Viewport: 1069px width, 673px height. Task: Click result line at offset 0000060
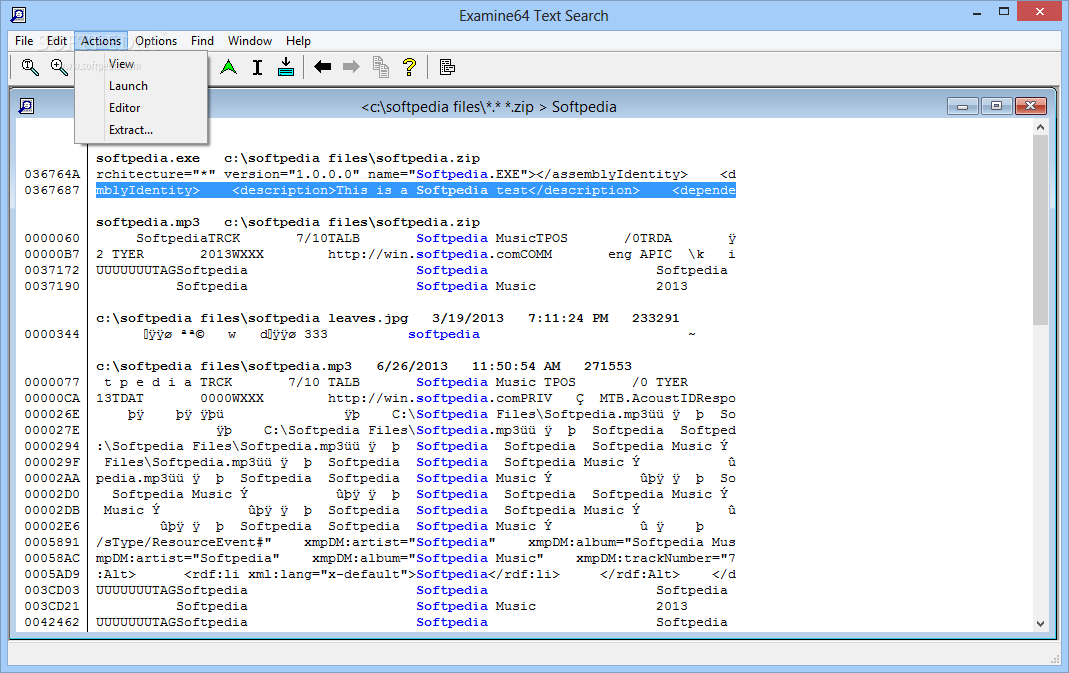click(416, 239)
